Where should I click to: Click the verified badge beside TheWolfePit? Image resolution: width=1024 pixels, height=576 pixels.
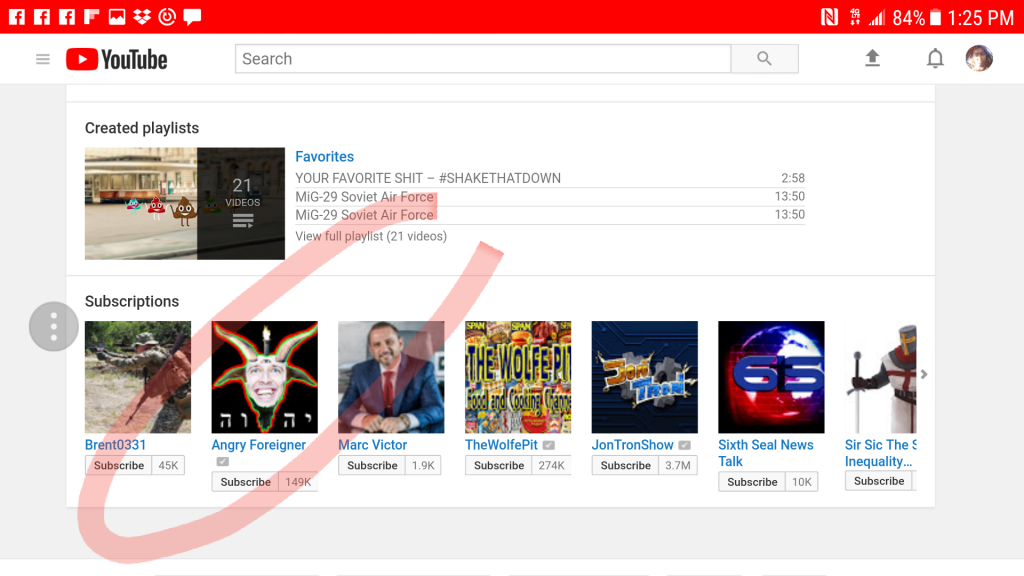click(549, 445)
